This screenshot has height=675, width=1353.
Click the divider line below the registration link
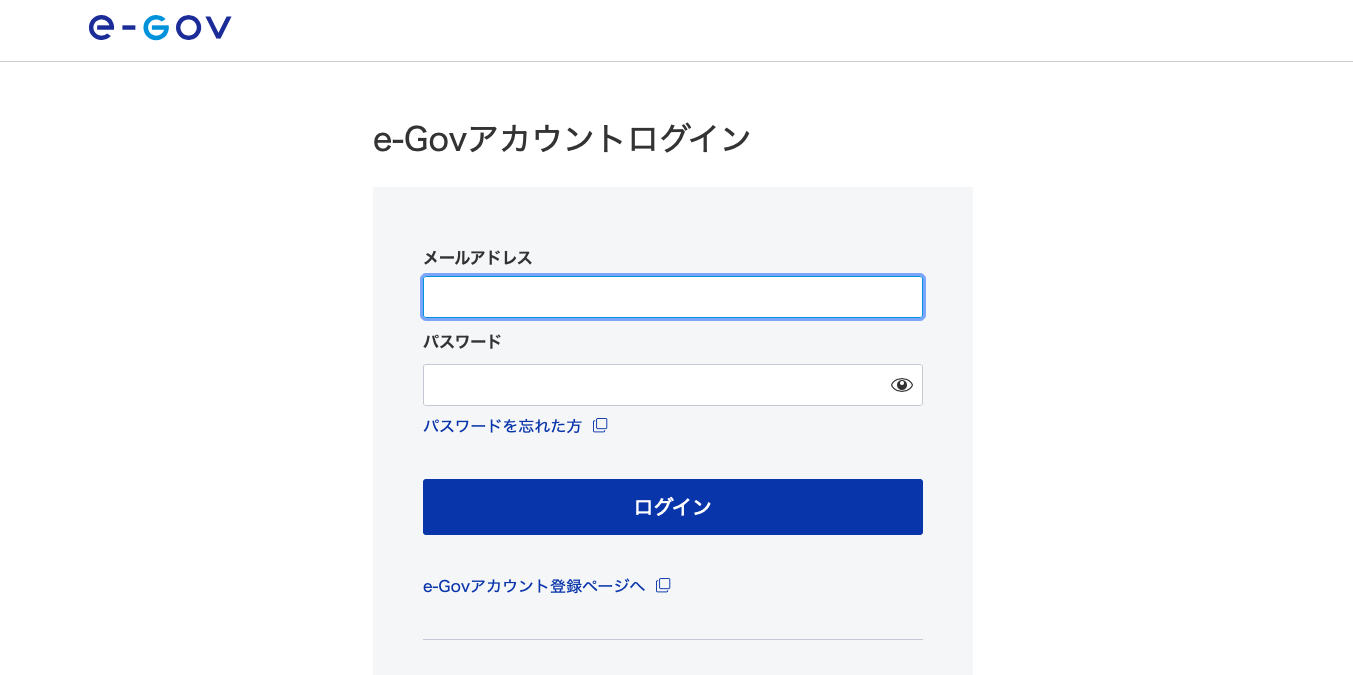(x=673, y=639)
